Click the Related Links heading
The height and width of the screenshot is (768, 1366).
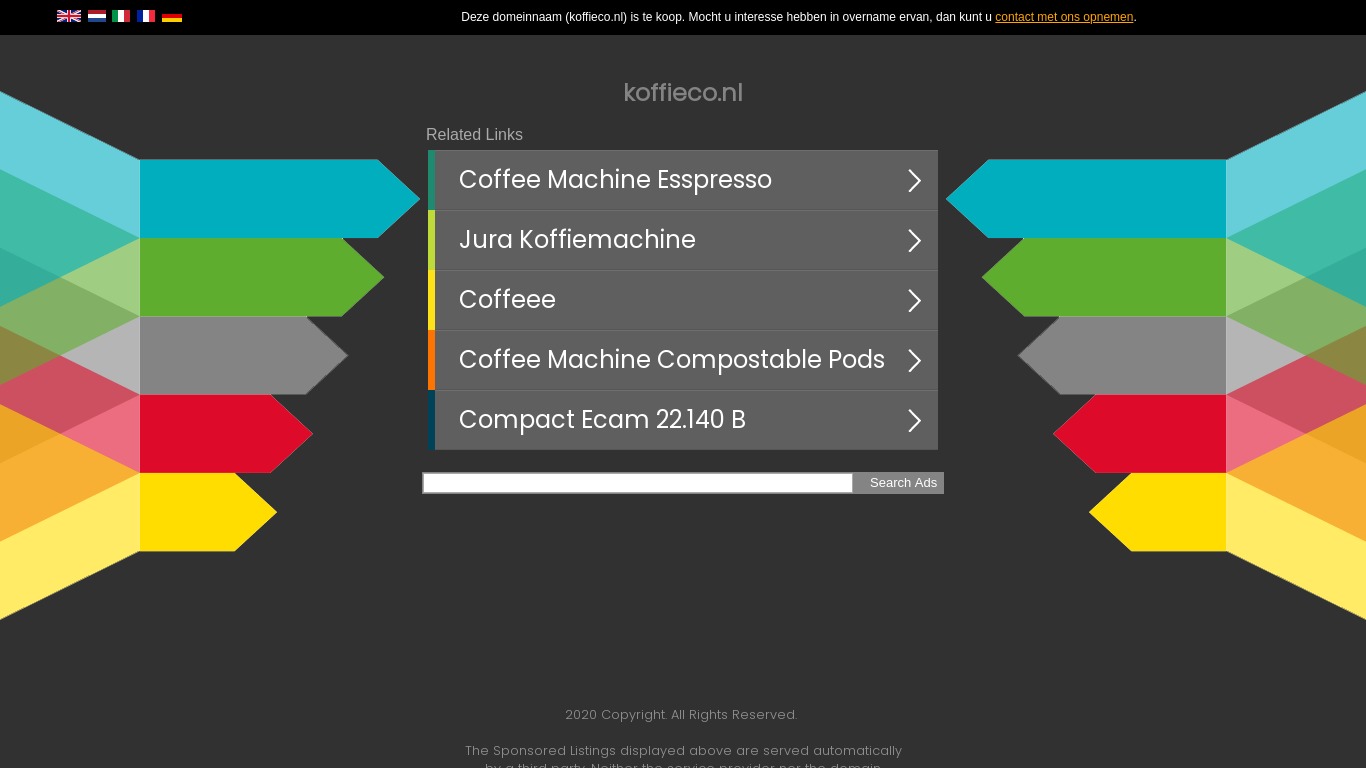point(474,134)
